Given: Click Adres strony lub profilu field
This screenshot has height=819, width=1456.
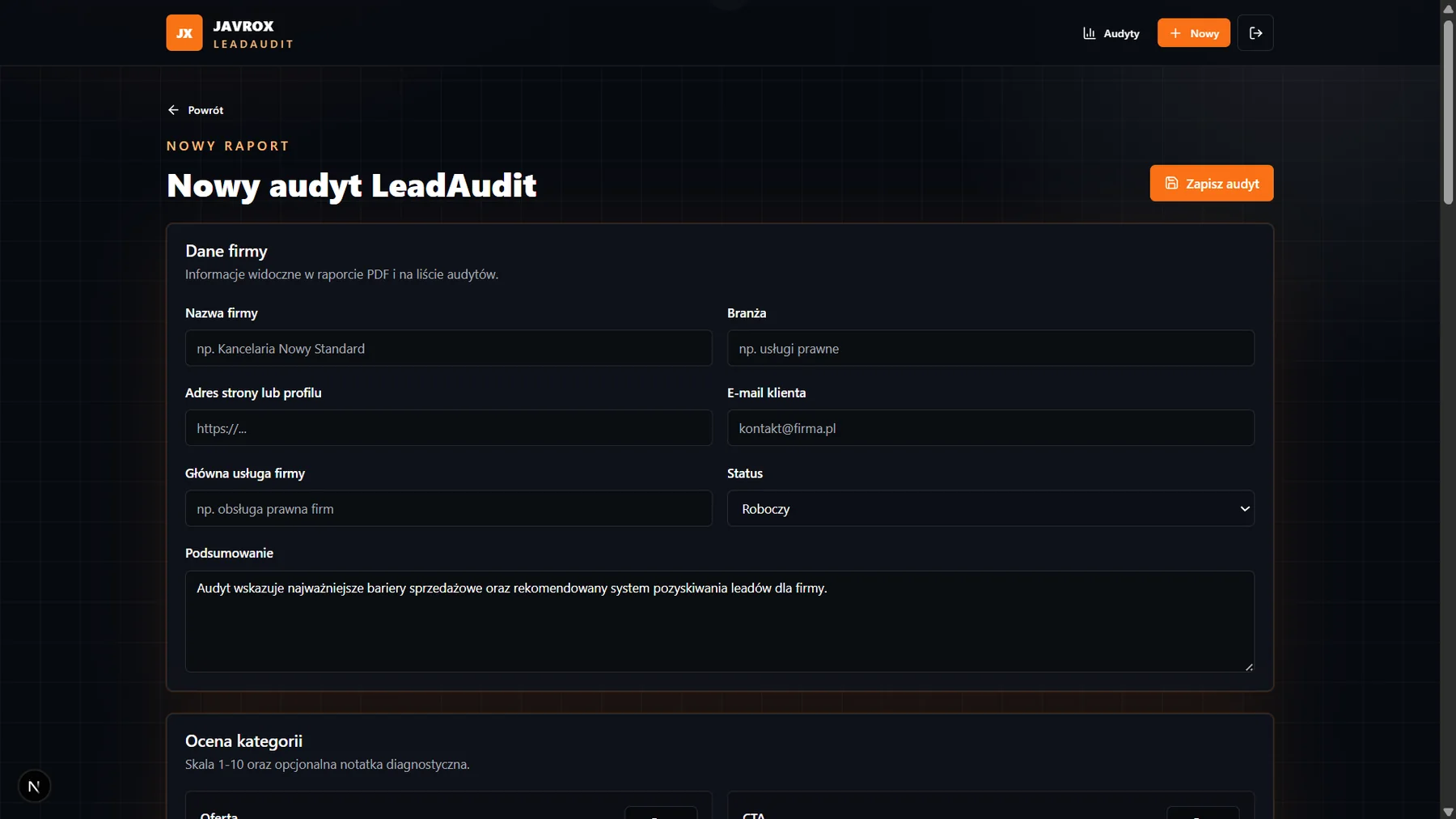Looking at the screenshot, I should click(x=448, y=428).
